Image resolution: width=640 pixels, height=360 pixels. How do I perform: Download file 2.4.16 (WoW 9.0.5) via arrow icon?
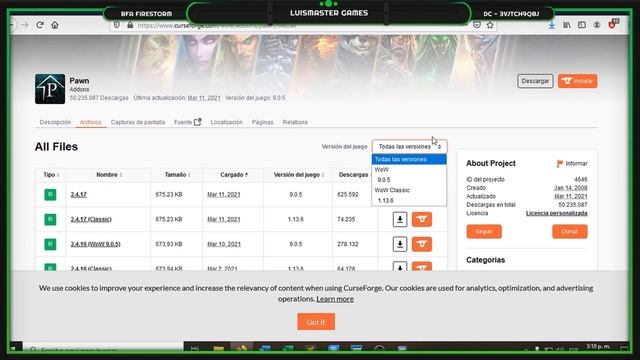(400, 244)
